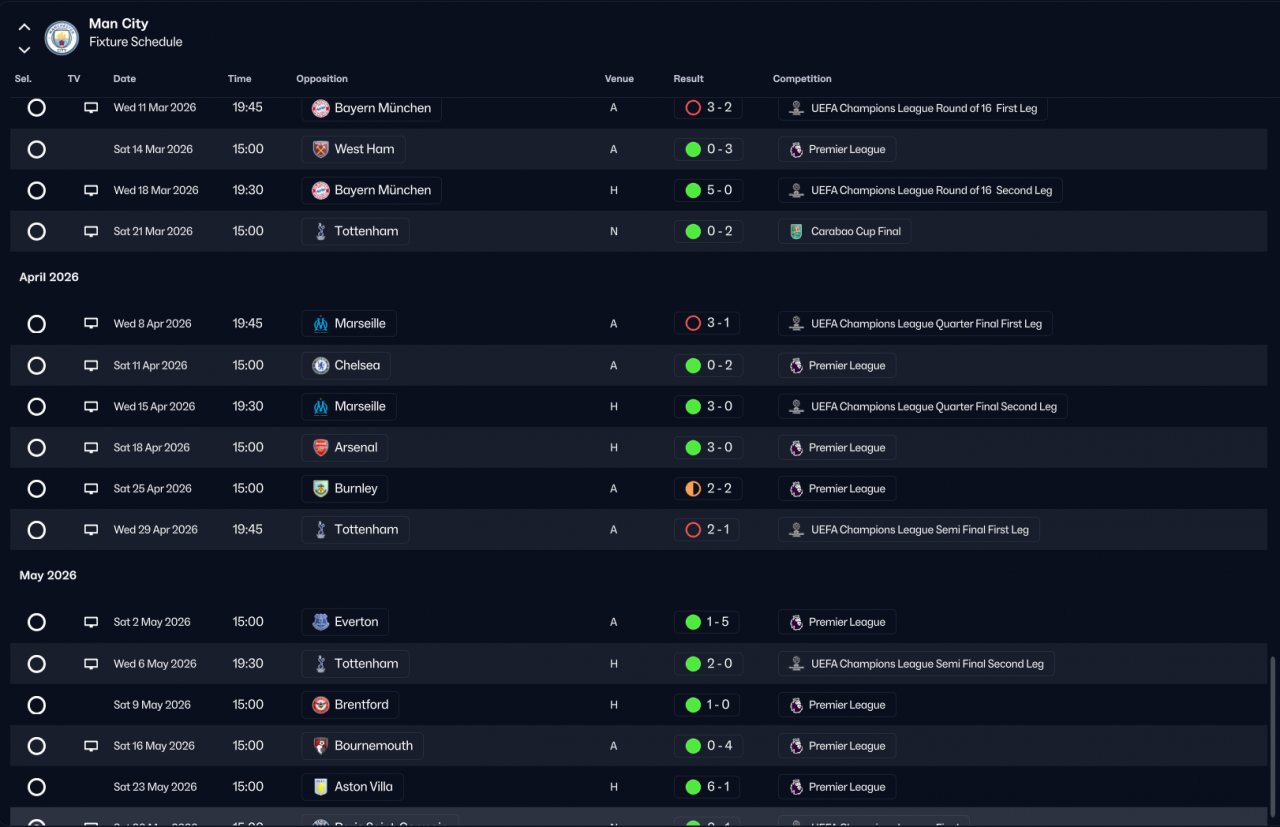
Task: Click the TV icon for Sat 25 Apr
Action: tap(91, 489)
